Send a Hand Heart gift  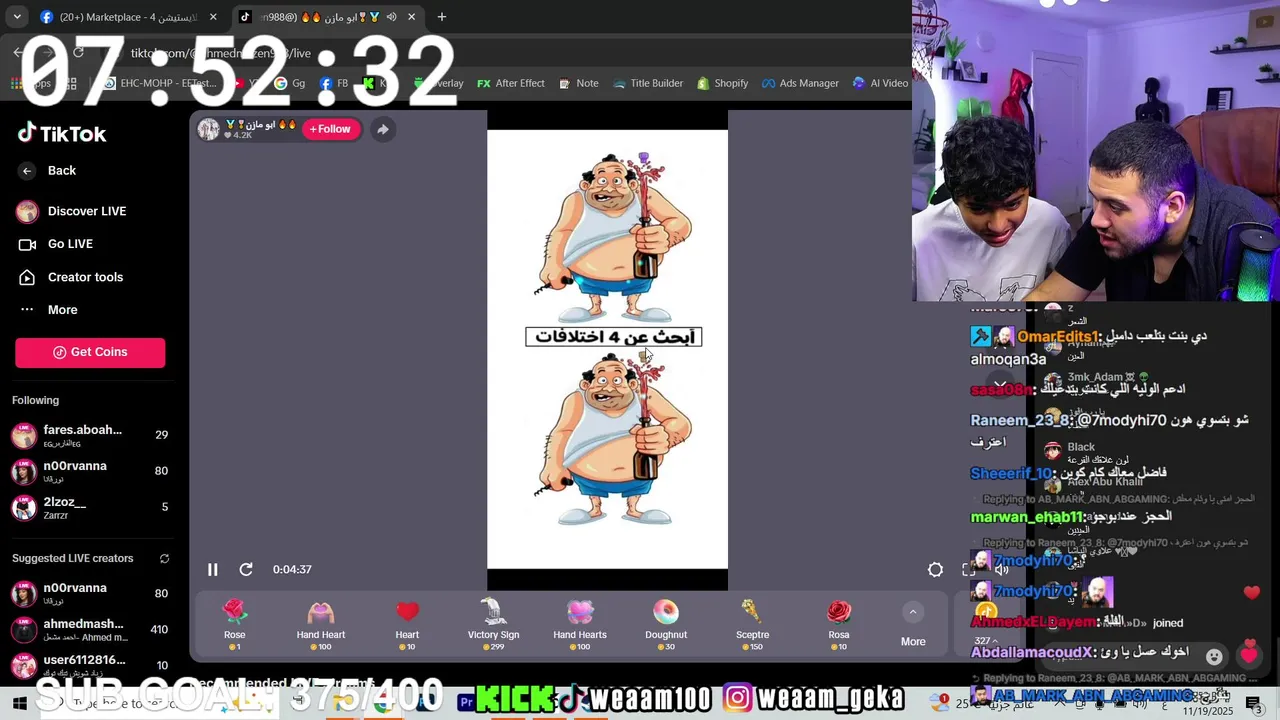coord(321,624)
